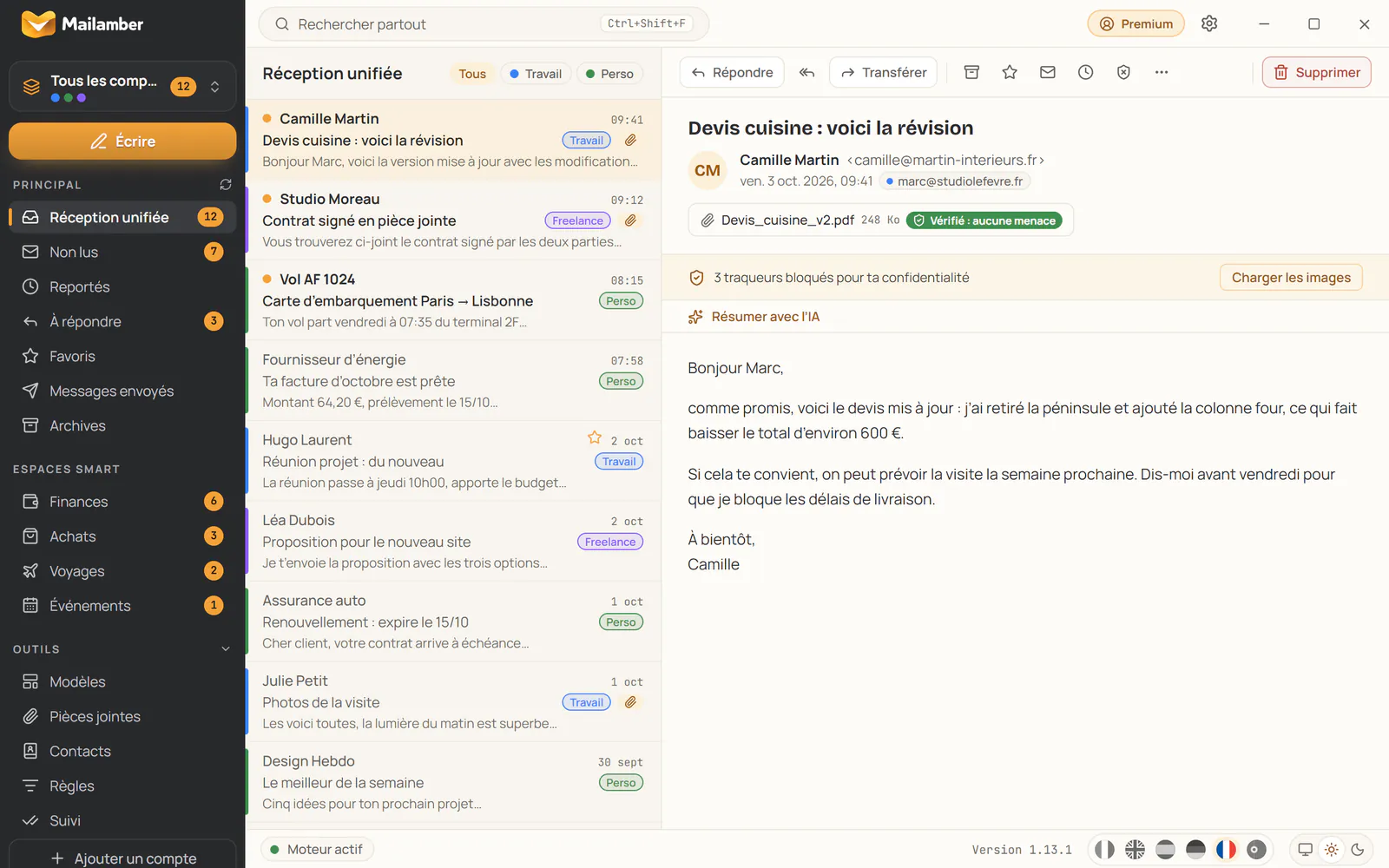Viewport: 1389px width, 868px height.
Task: Open Archives folder
Action: (x=122, y=425)
